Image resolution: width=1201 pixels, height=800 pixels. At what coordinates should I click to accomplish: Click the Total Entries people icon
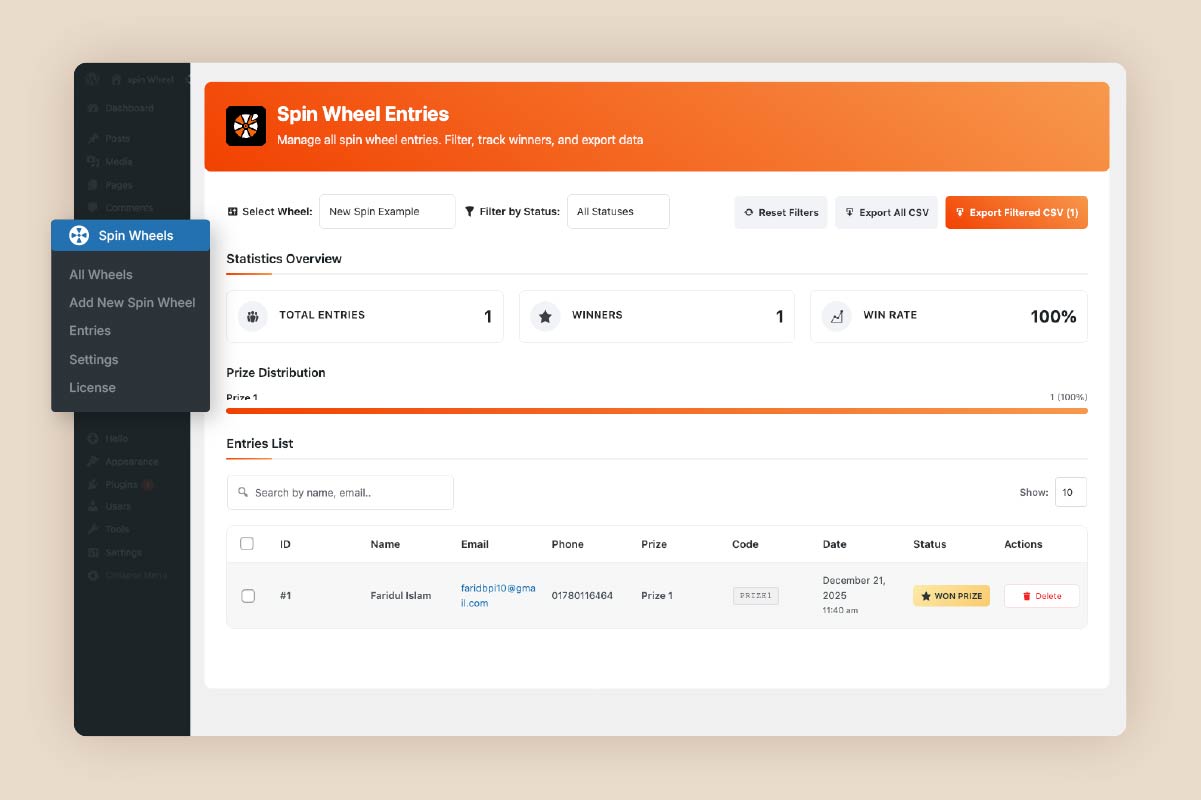[x=253, y=316]
